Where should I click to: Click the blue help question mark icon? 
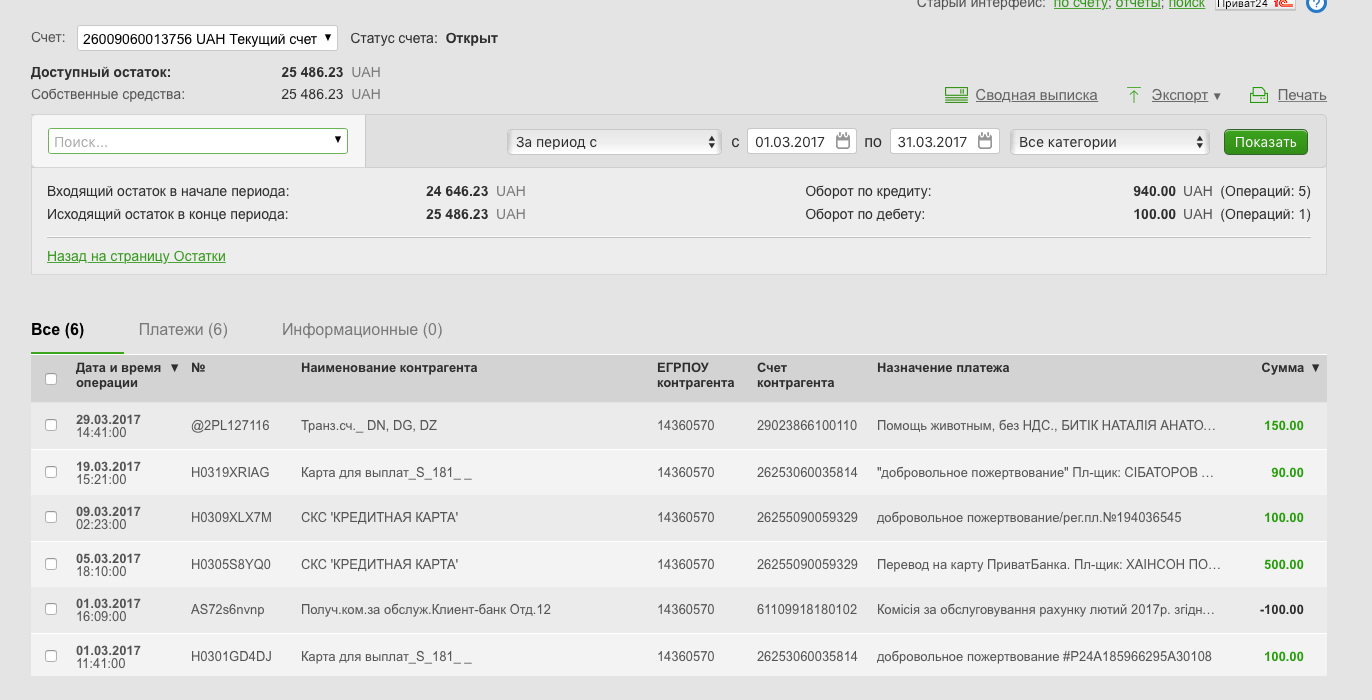point(1316,4)
